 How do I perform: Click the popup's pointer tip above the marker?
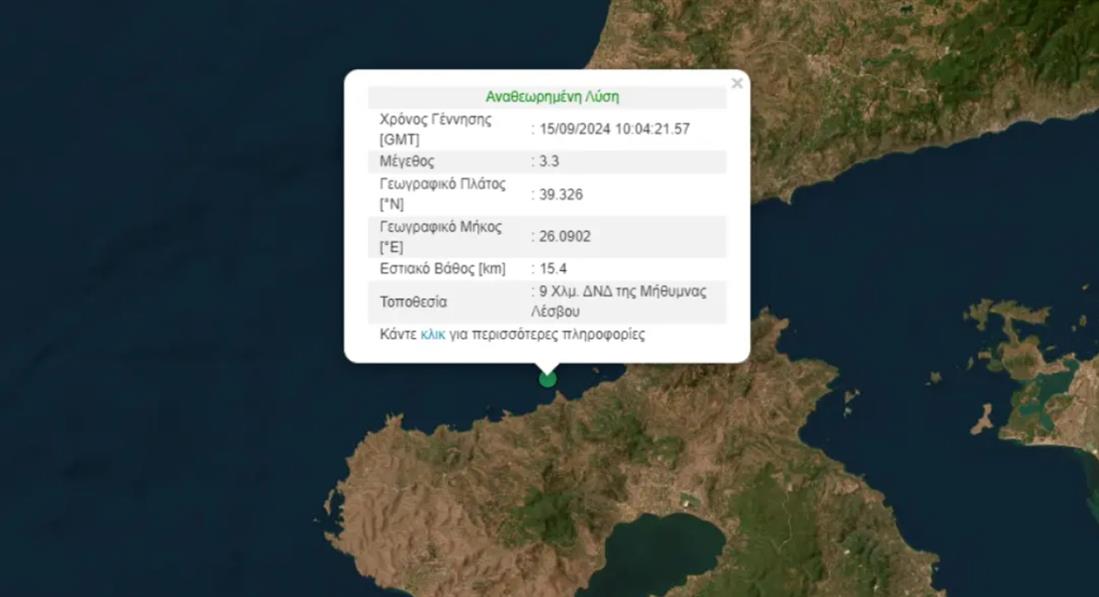pyautogui.click(x=547, y=366)
